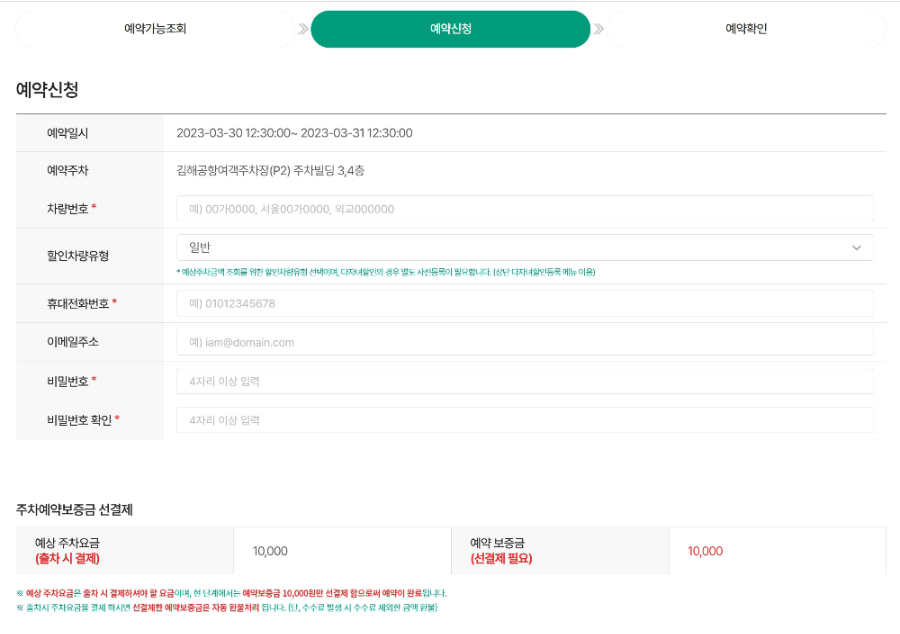Viewport: 900px width, 634px height.
Task: Click the red 예약 보증금 value 10,000
Action: click(x=705, y=551)
